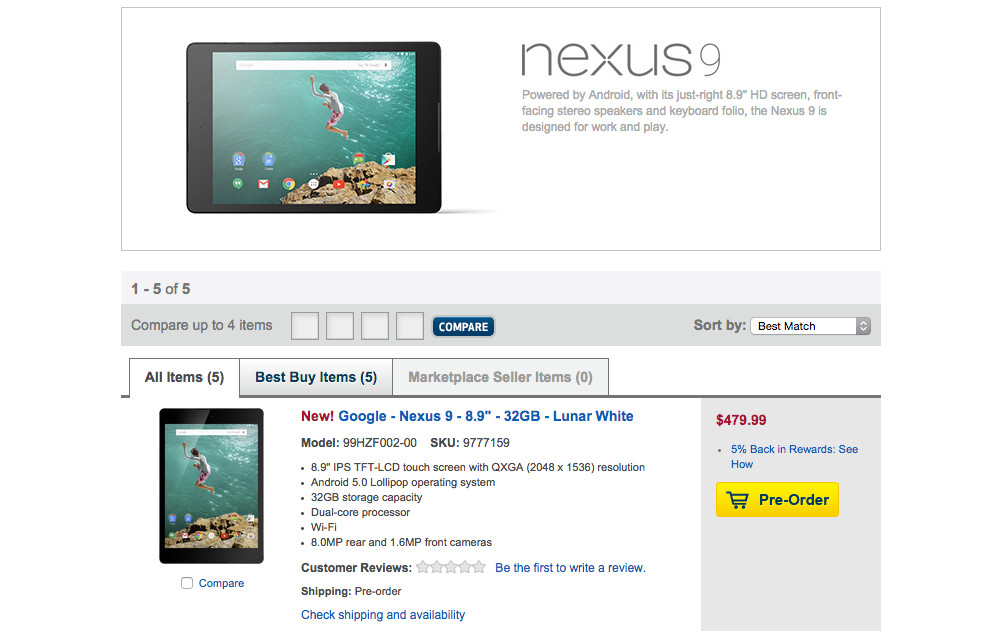Open the Sort by Best Match dropdown

(x=810, y=326)
